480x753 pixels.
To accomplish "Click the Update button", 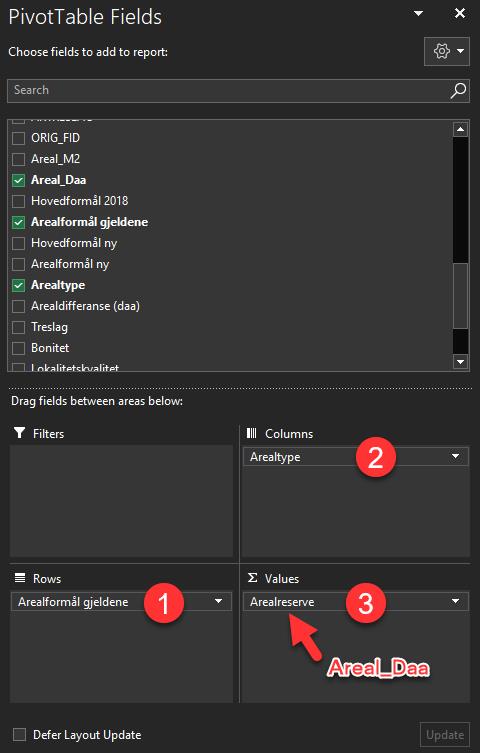I will click(445, 735).
